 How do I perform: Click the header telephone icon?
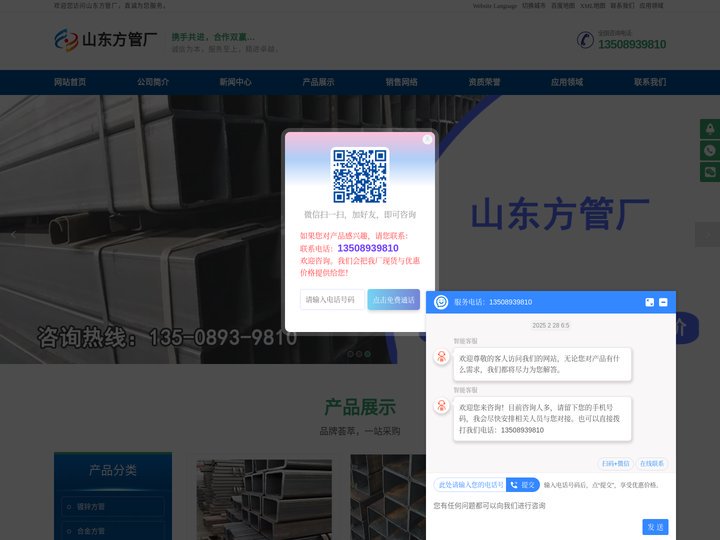point(585,39)
